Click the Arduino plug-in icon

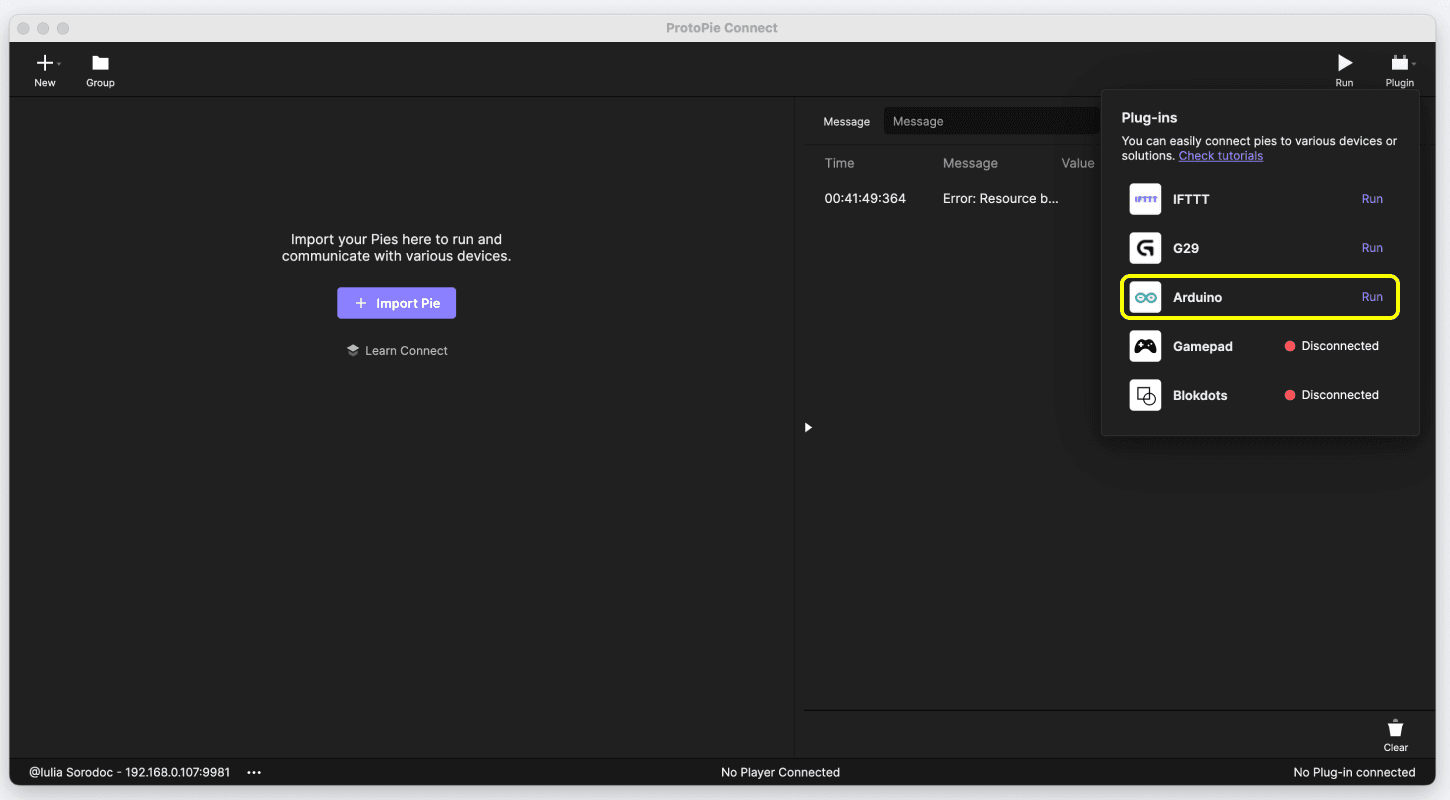tap(1145, 297)
